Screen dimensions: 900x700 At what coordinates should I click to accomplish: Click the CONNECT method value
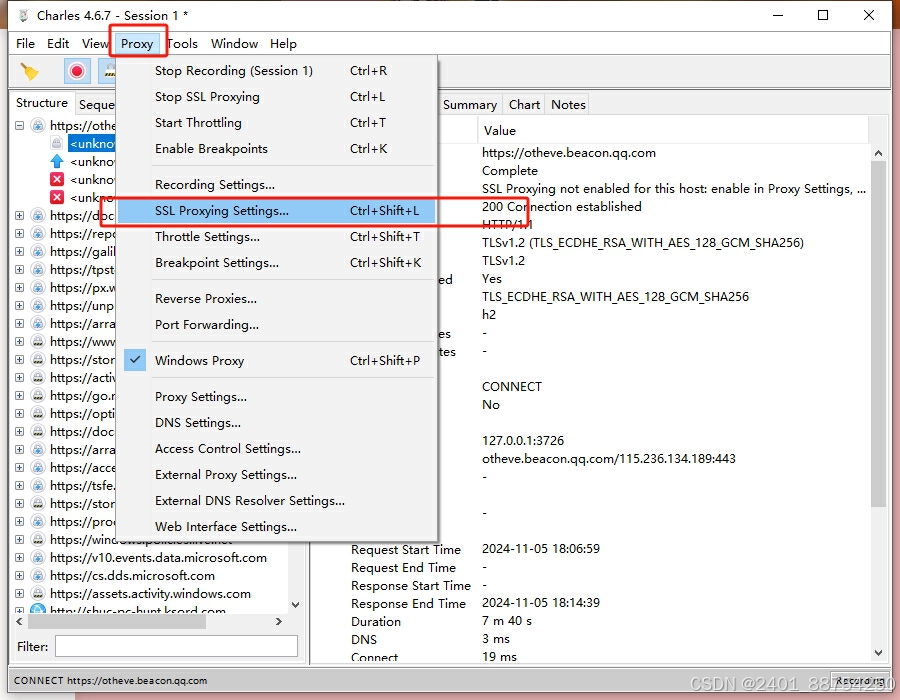tap(511, 387)
